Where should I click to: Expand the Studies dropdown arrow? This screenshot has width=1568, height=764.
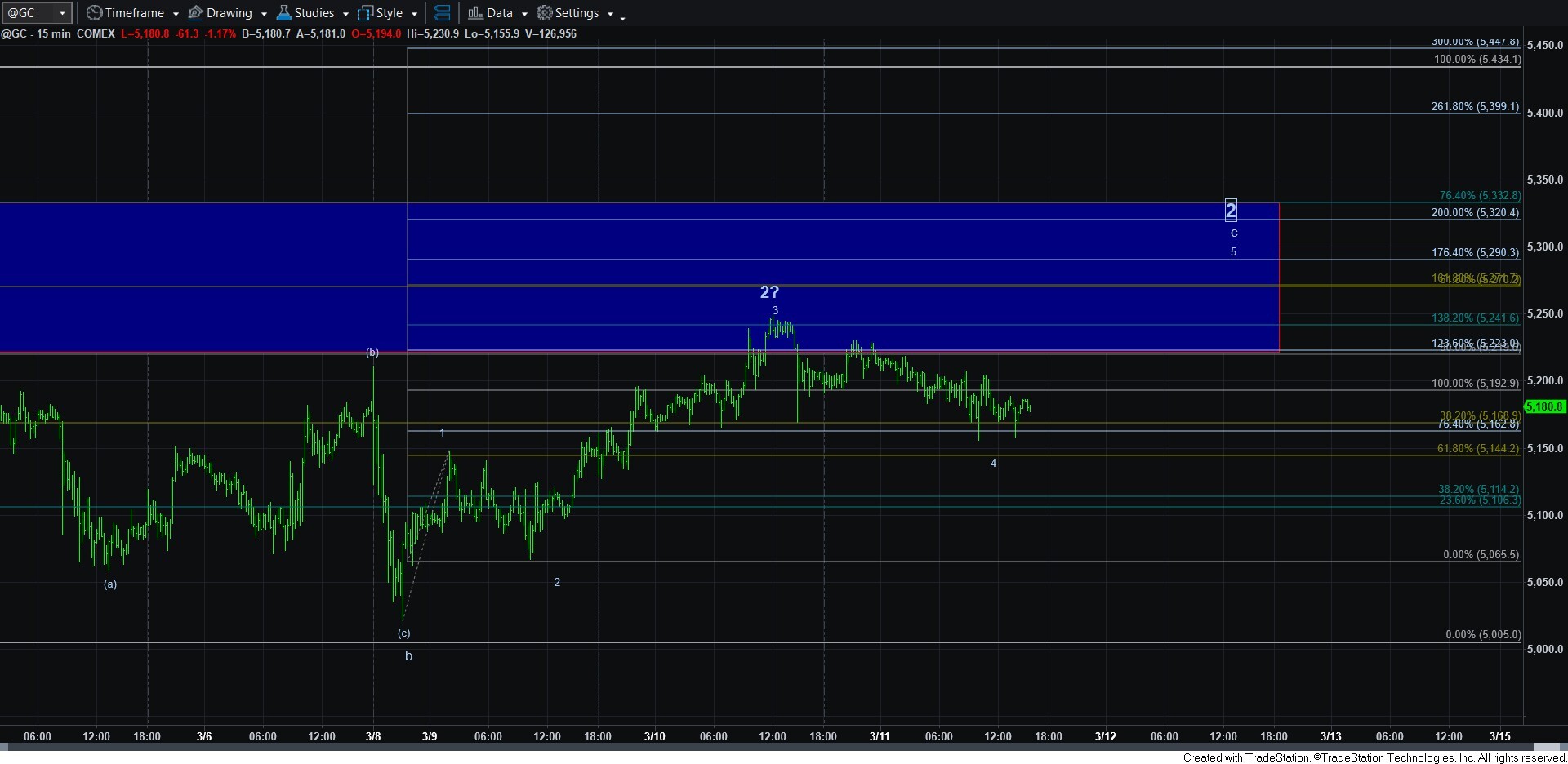345,14
